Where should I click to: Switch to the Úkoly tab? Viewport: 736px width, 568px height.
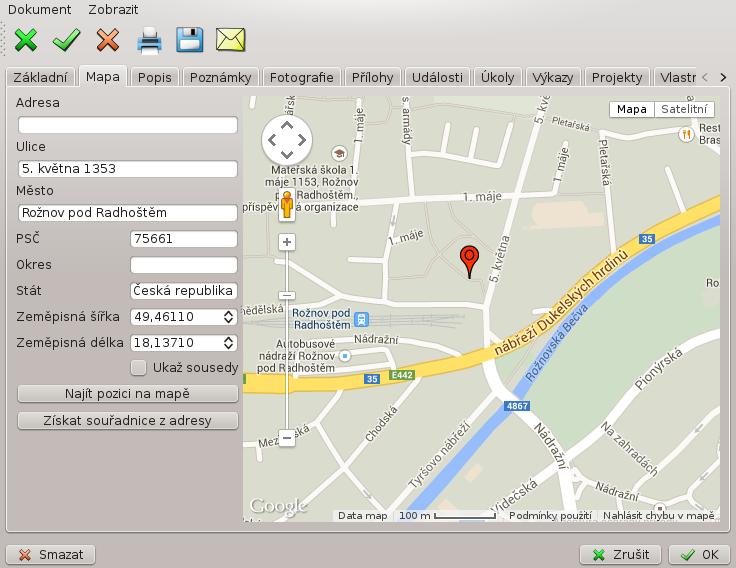(x=497, y=77)
